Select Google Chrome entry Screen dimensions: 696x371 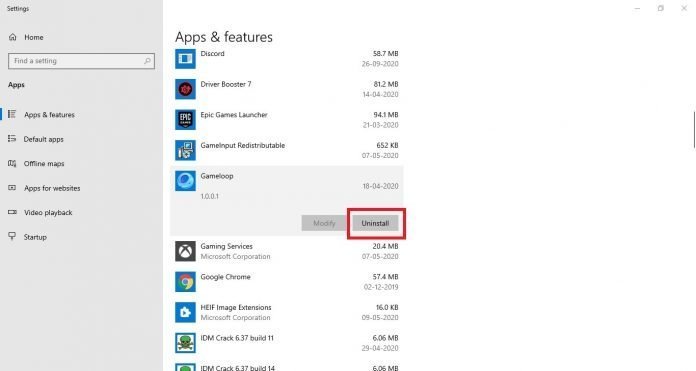(x=225, y=276)
